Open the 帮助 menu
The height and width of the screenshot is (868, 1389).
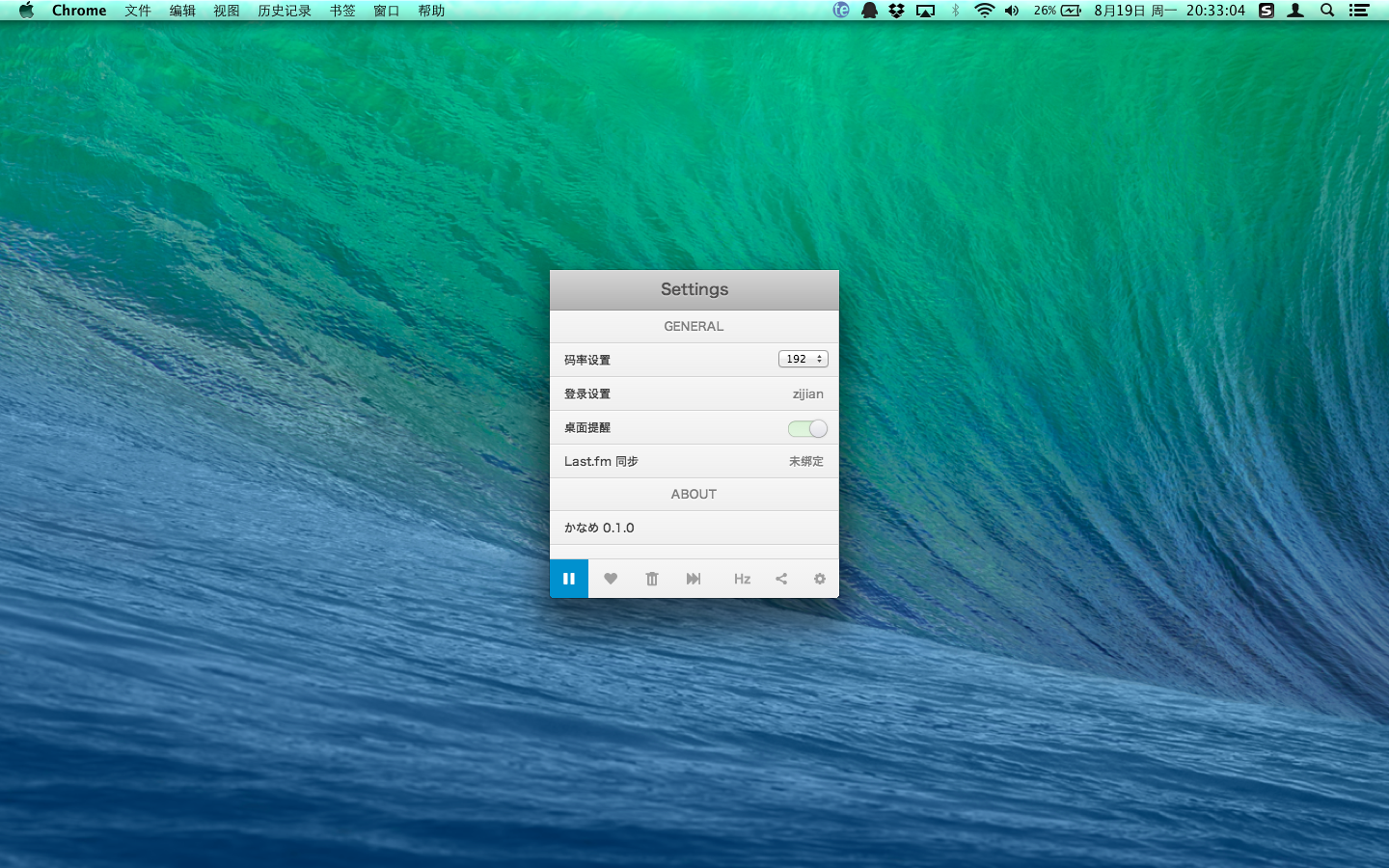pos(431,11)
